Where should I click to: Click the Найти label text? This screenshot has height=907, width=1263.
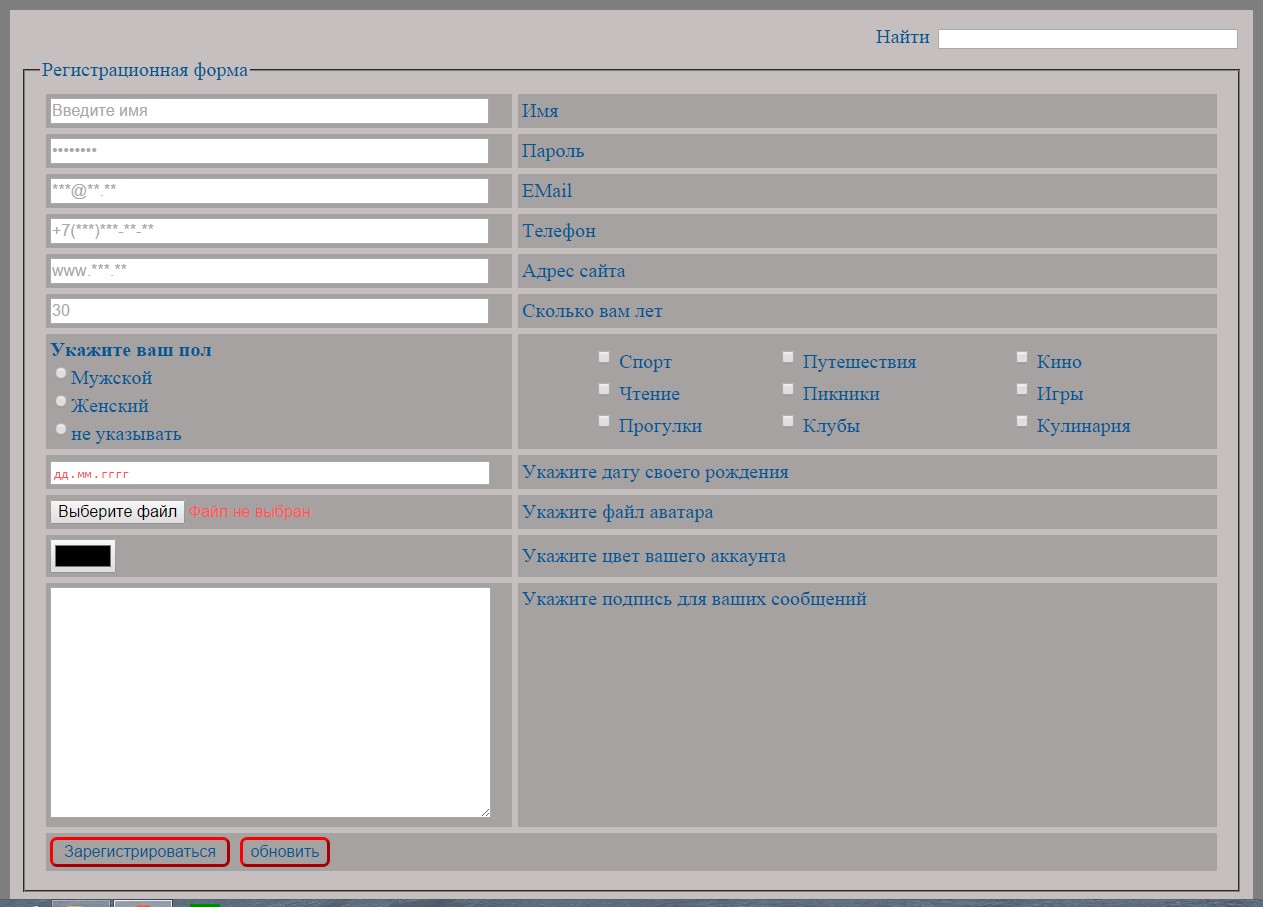point(903,38)
